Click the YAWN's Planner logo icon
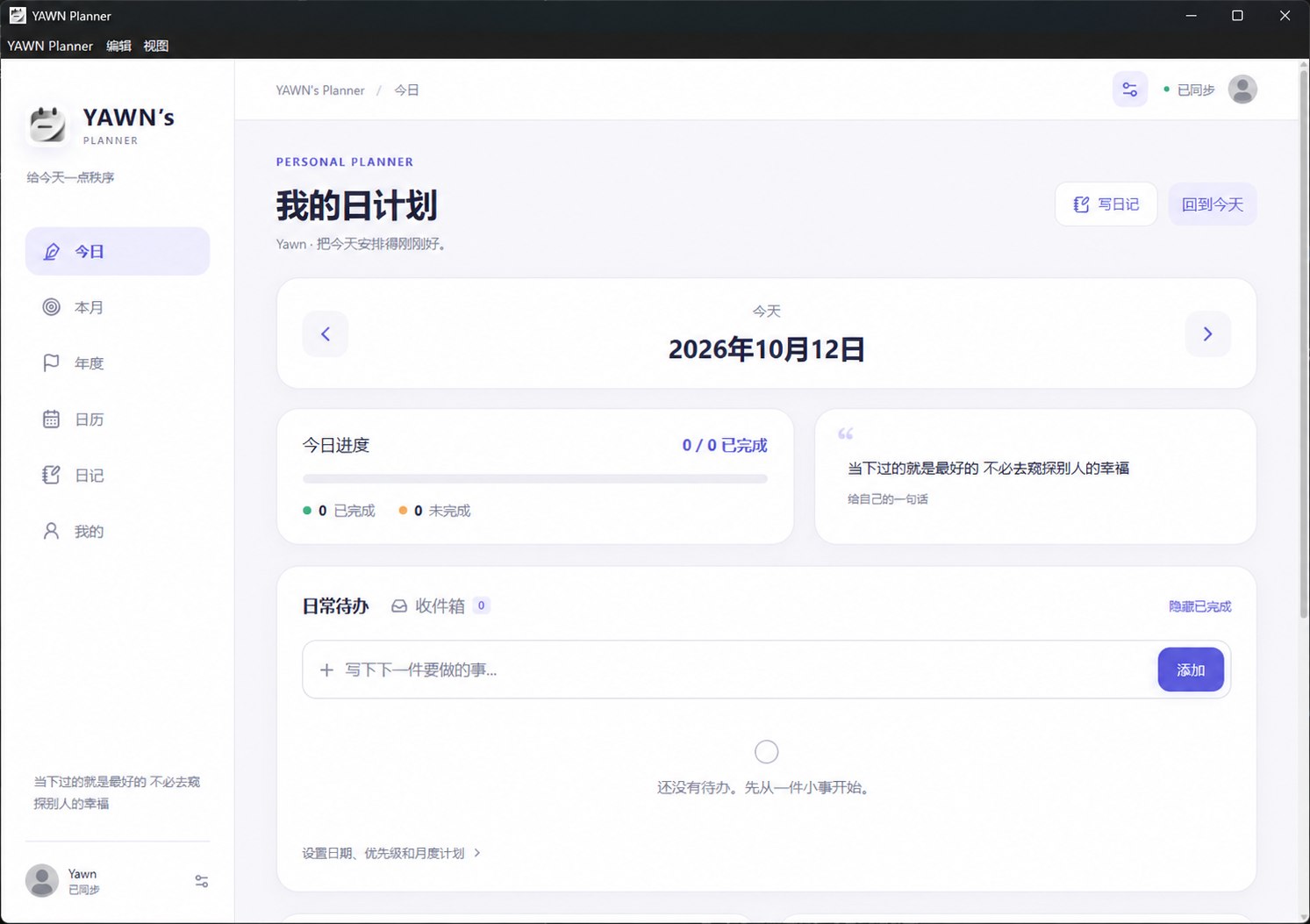This screenshot has width=1310, height=924. 47,125
